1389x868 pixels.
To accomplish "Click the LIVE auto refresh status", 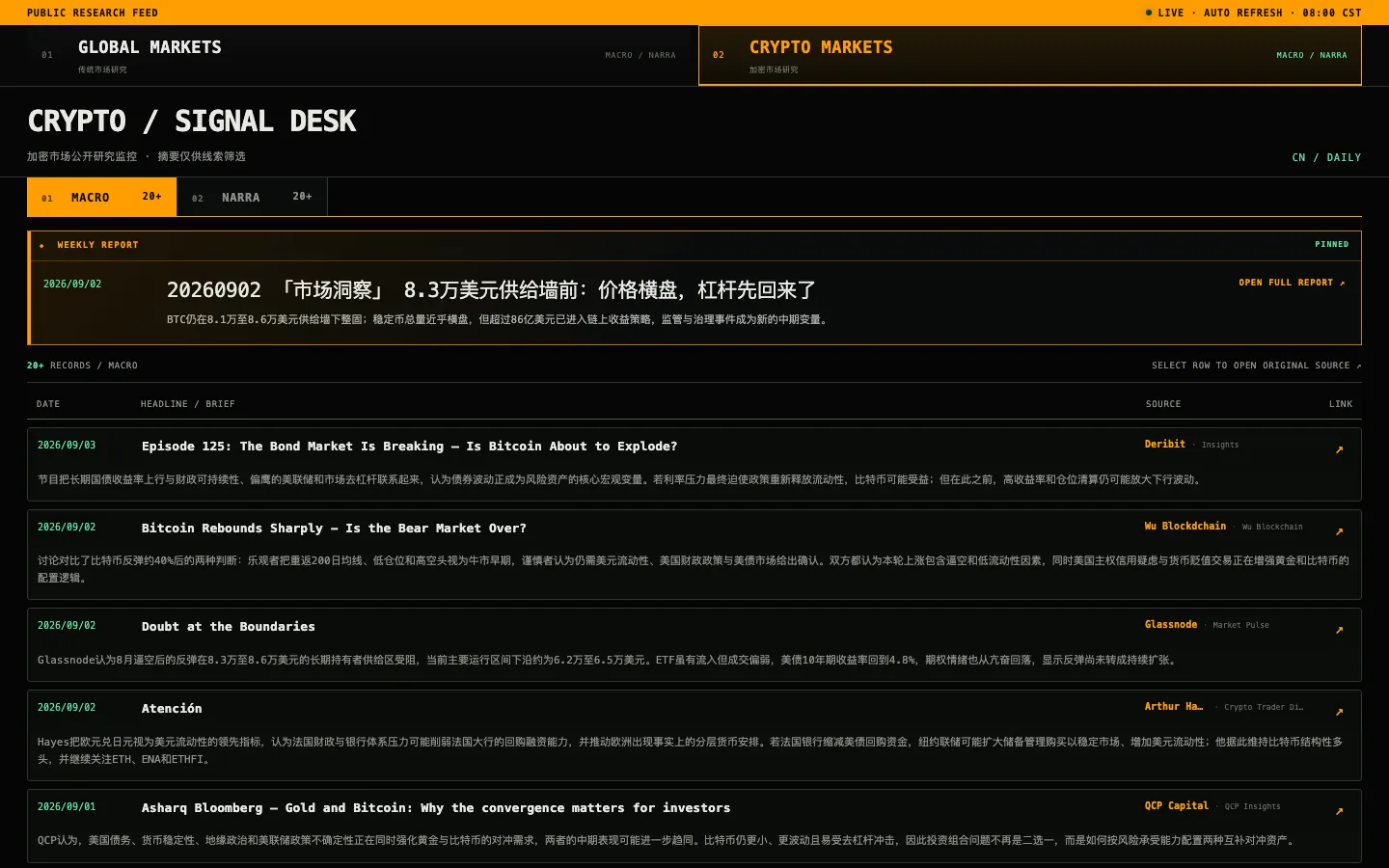I will pos(1253,13).
